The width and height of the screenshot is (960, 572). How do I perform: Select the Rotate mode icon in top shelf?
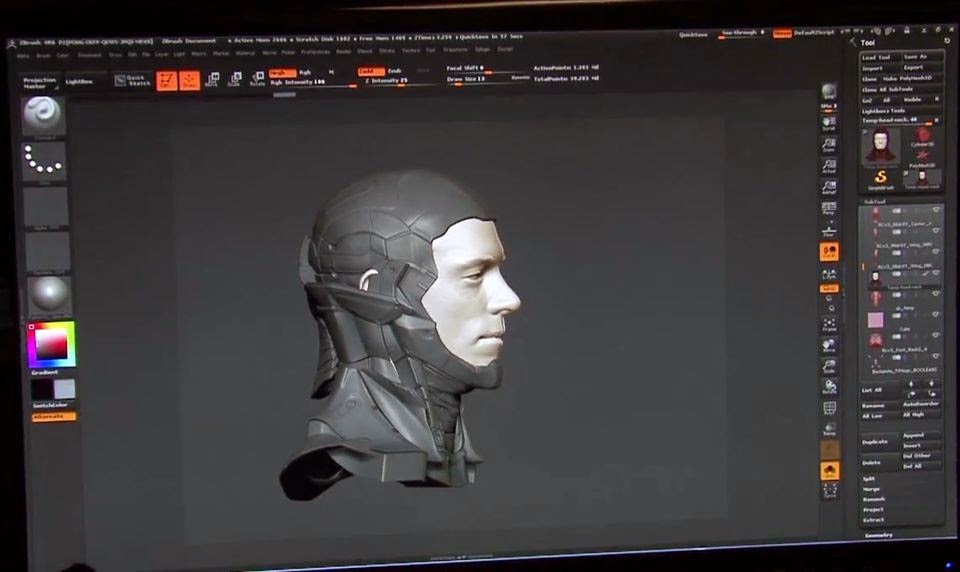coord(258,79)
